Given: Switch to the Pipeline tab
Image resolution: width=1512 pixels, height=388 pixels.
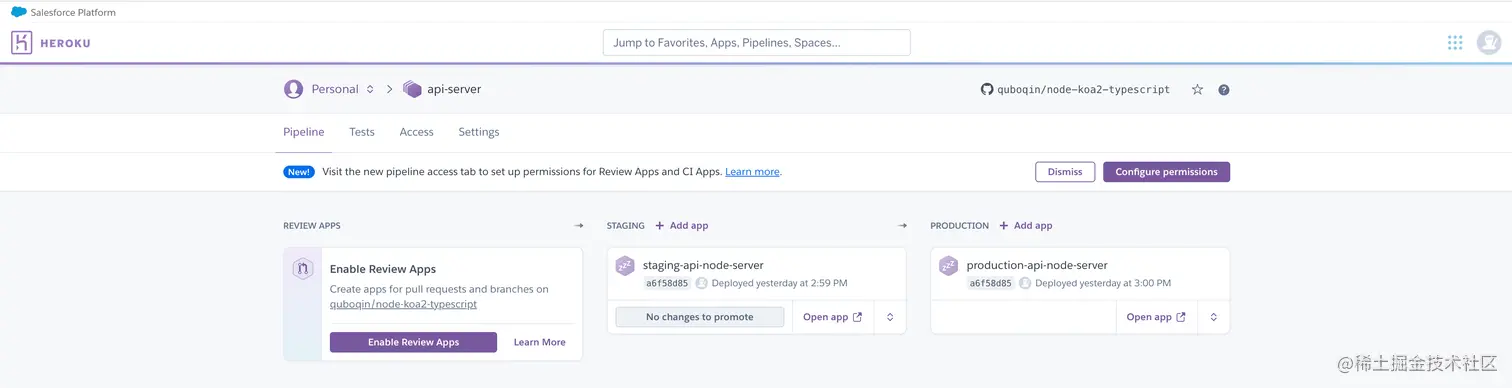Looking at the screenshot, I should click(304, 132).
